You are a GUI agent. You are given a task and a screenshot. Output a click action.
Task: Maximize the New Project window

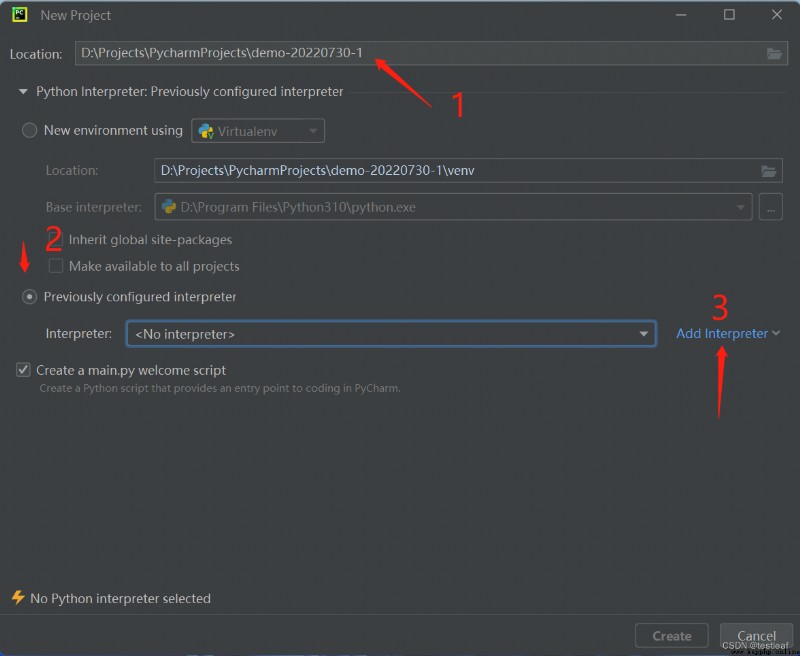[729, 15]
